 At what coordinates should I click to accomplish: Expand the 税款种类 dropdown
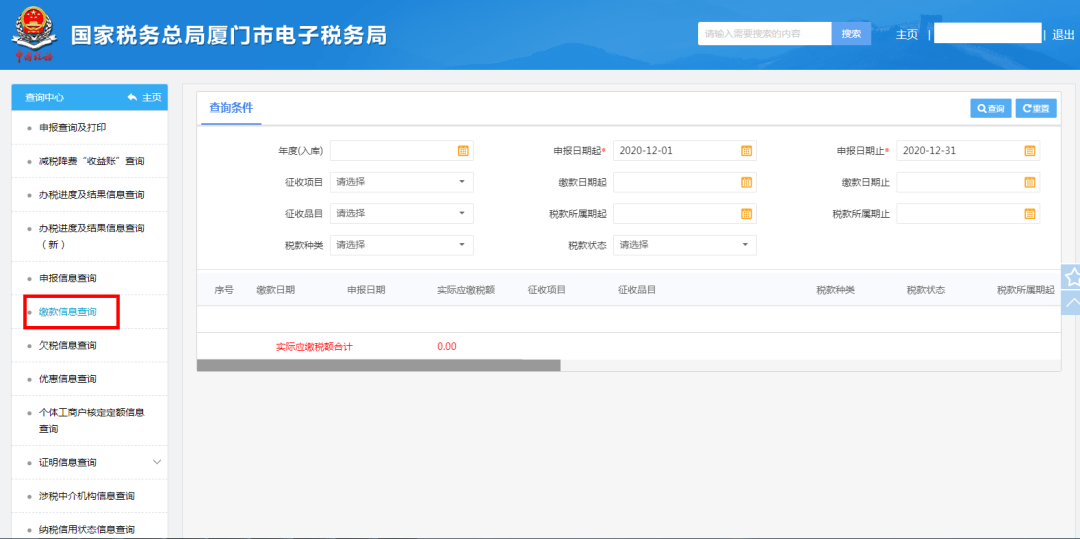pos(461,245)
